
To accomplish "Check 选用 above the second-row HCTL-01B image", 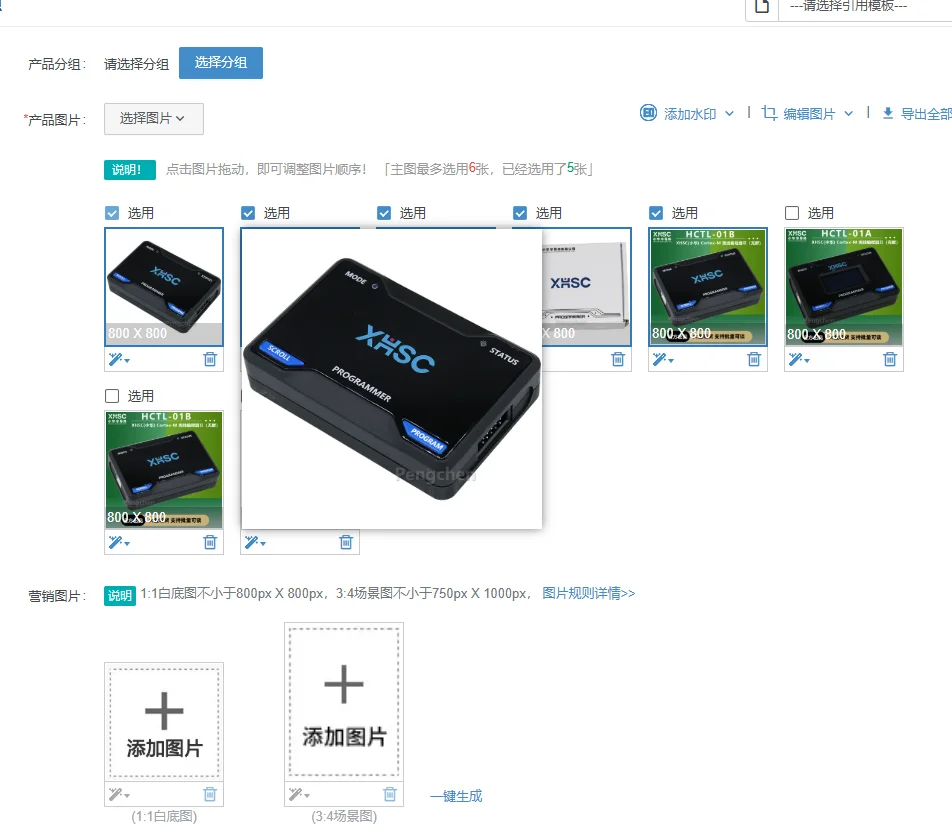I will [112, 396].
